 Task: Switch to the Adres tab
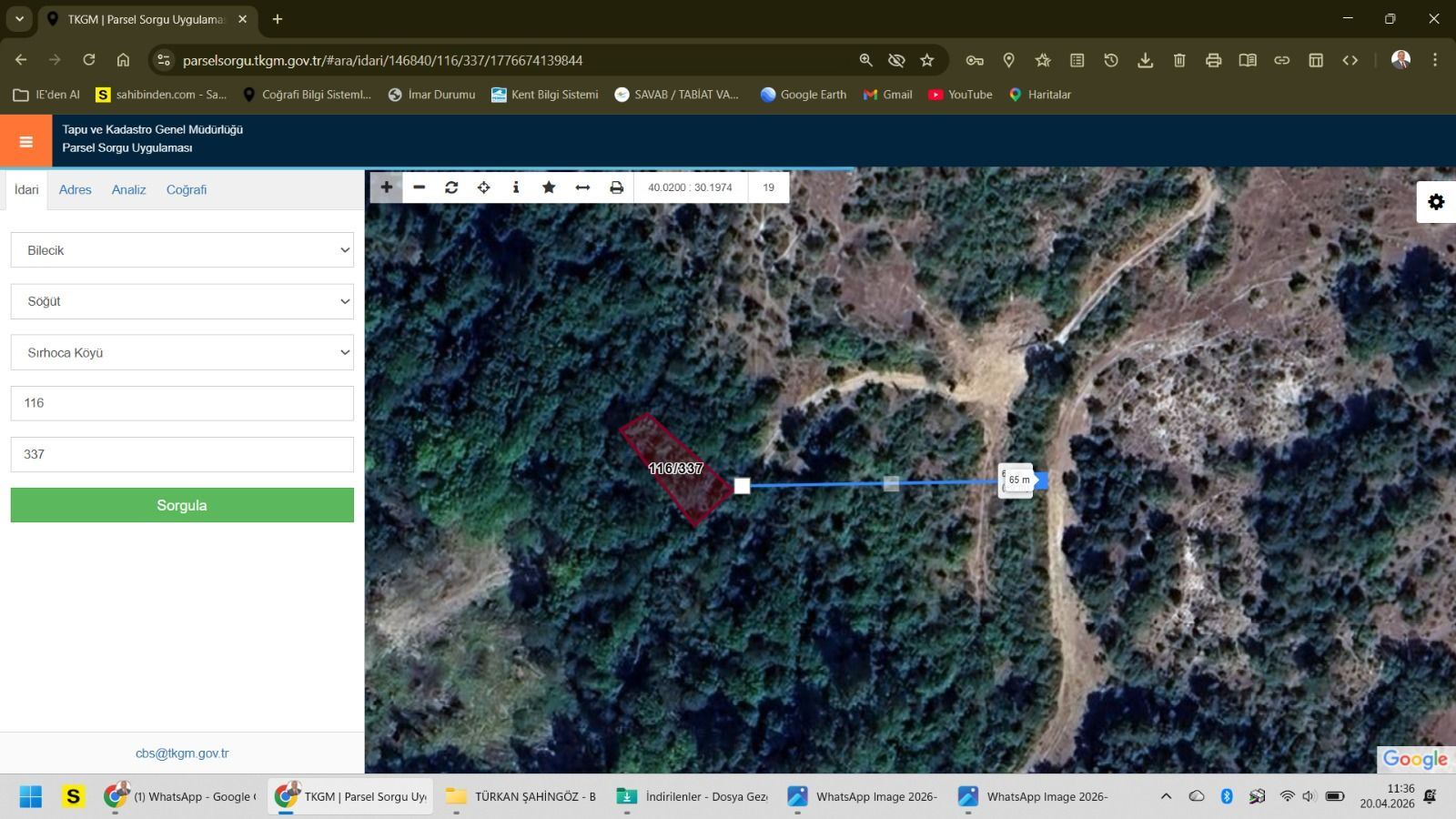pos(75,190)
